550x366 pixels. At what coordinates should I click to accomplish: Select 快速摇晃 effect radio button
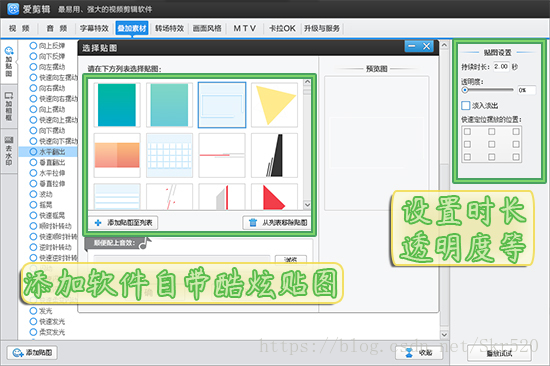pyautogui.click(x=33, y=215)
